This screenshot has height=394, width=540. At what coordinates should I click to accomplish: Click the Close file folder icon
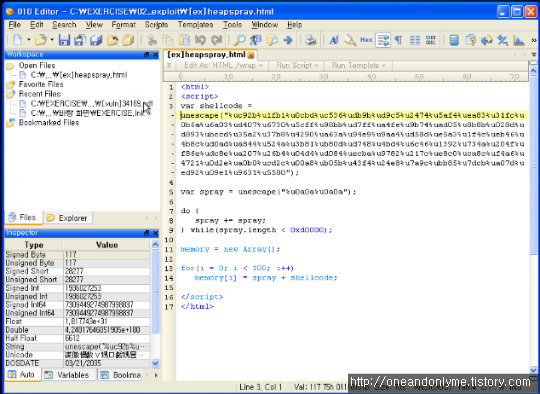coord(112,40)
